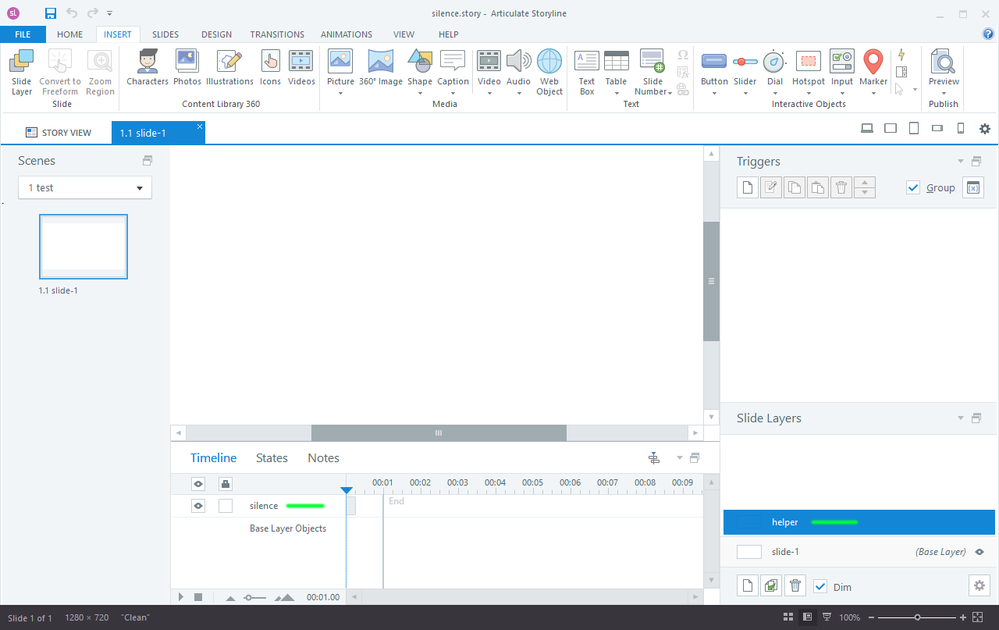Insert a Text Box
Image resolution: width=999 pixels, height=630 pixels.
click(x=586, y=72)
